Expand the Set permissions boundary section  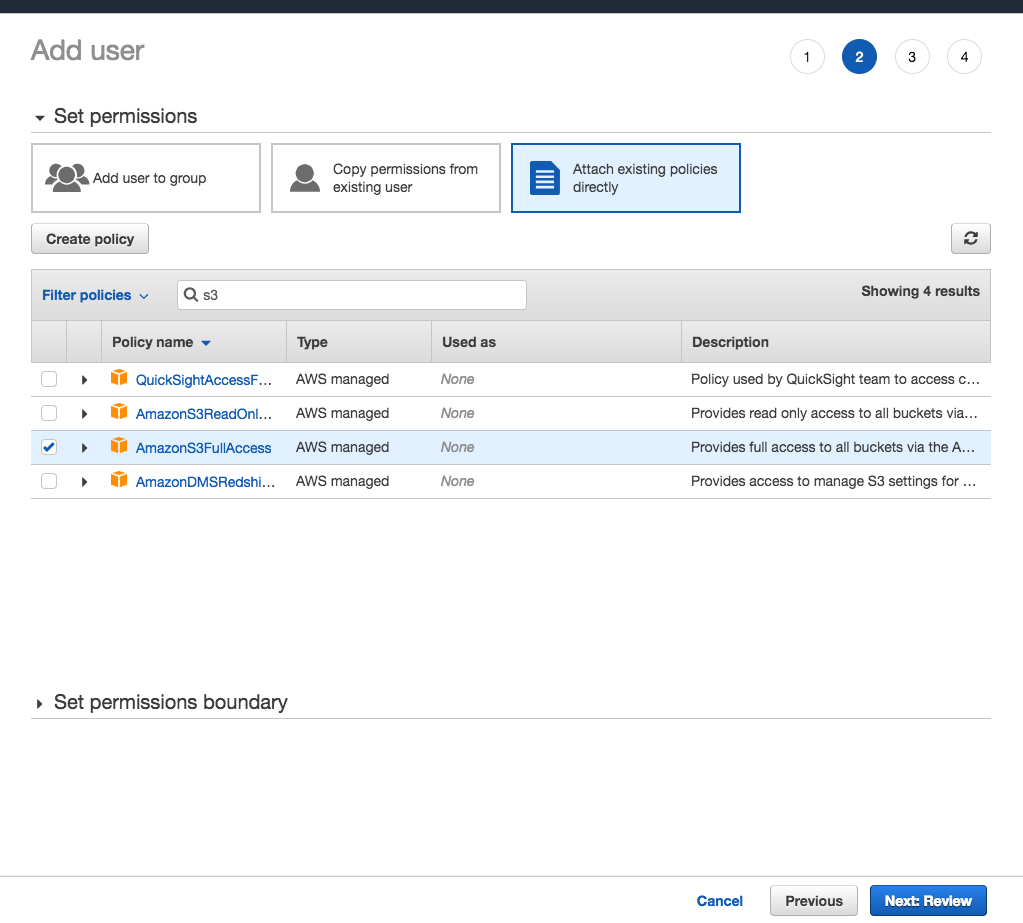point(40,703)
